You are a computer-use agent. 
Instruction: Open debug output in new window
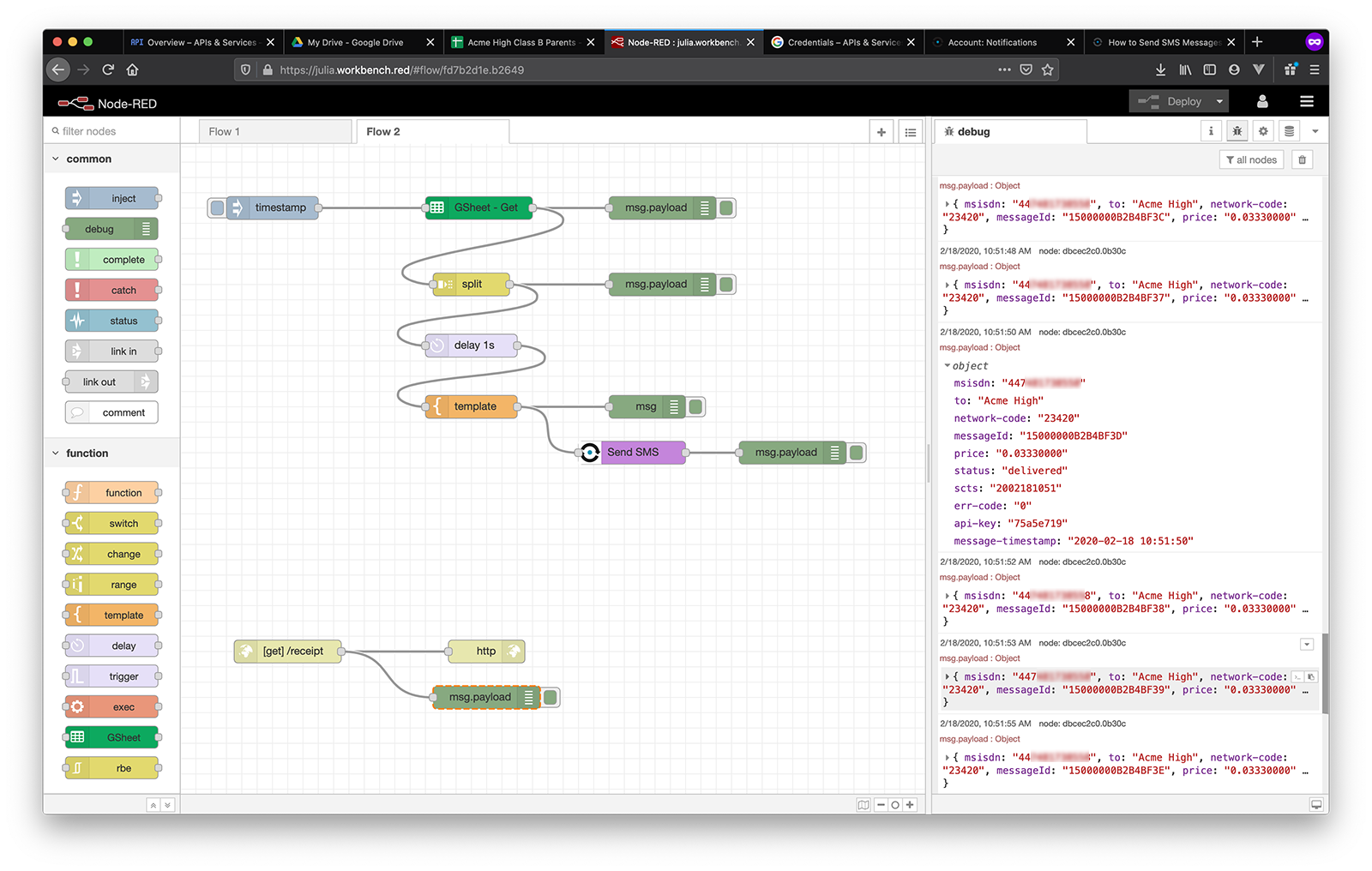tap(1315, 804)
